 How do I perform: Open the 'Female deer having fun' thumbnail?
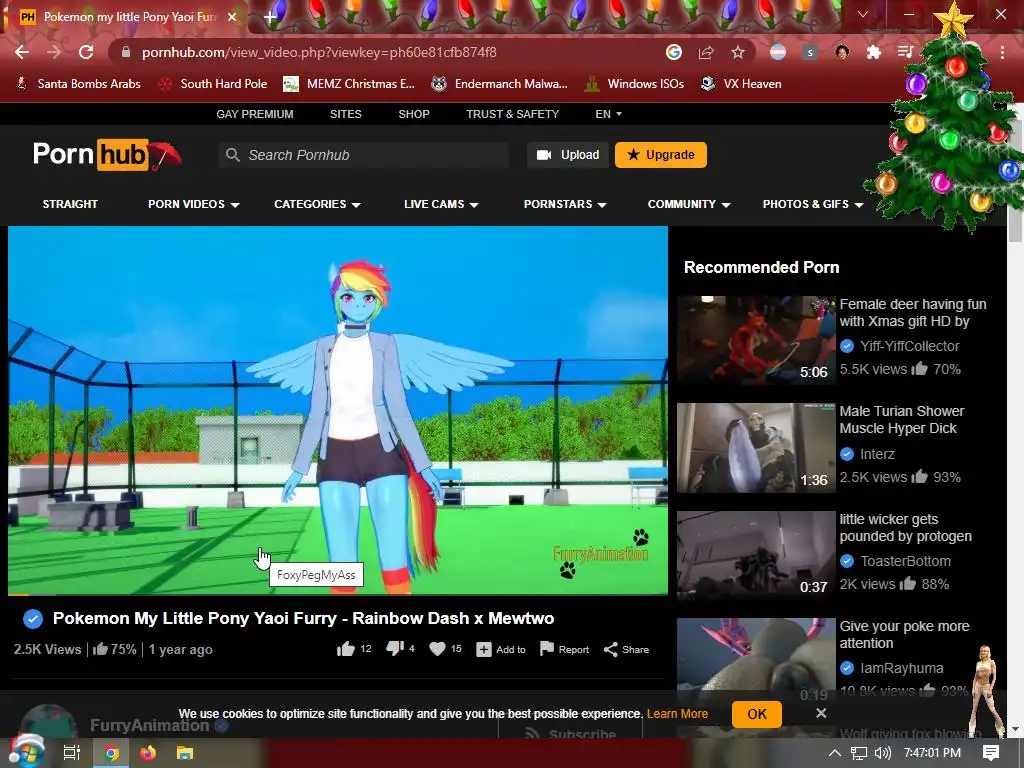[x=756, y=340]
